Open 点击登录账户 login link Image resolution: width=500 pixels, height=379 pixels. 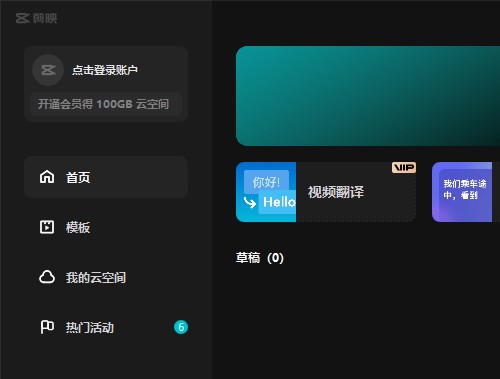click(x=105, y=70)
